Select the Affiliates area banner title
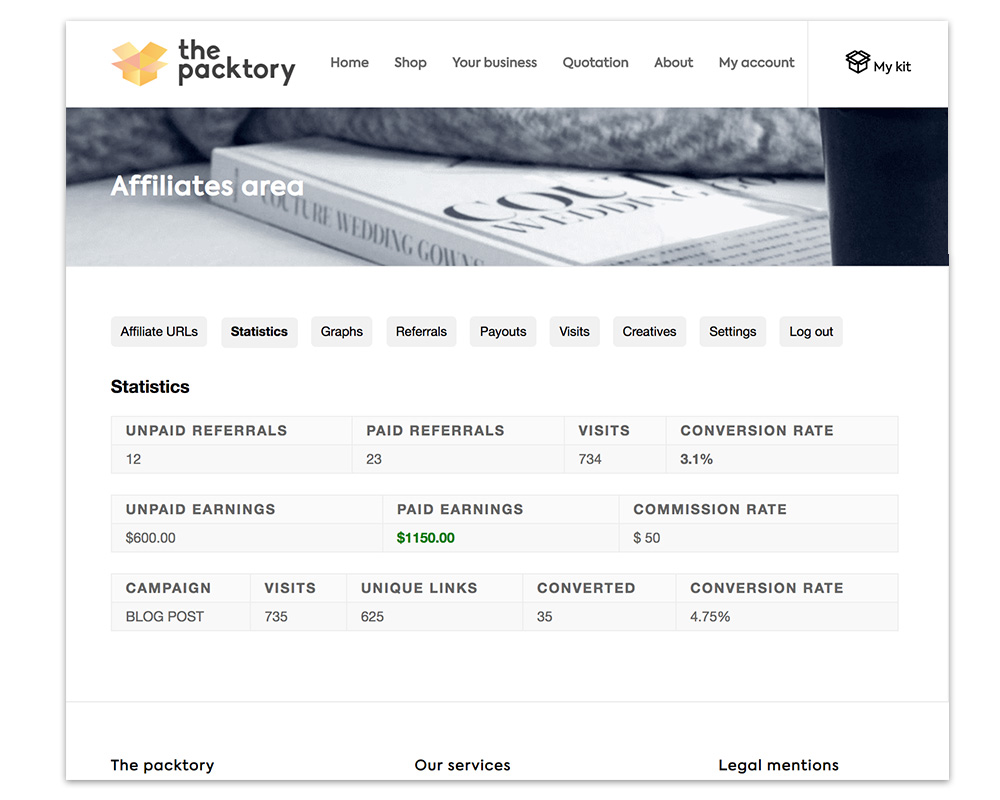The image size is (1000, 800). 207,186
